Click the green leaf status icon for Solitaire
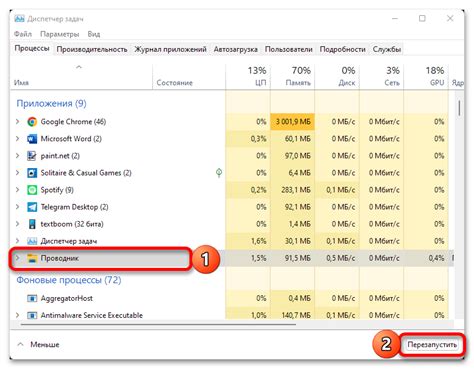 pos(219,173)
